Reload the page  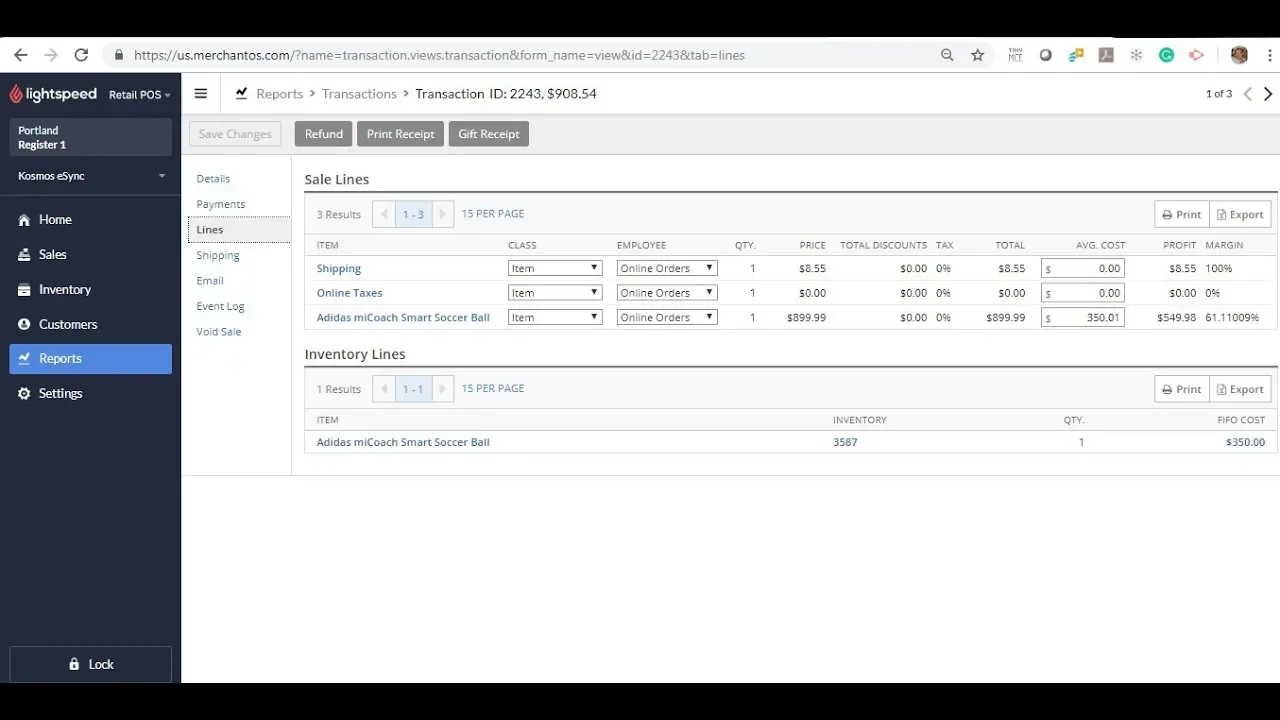tap(82, 55)
